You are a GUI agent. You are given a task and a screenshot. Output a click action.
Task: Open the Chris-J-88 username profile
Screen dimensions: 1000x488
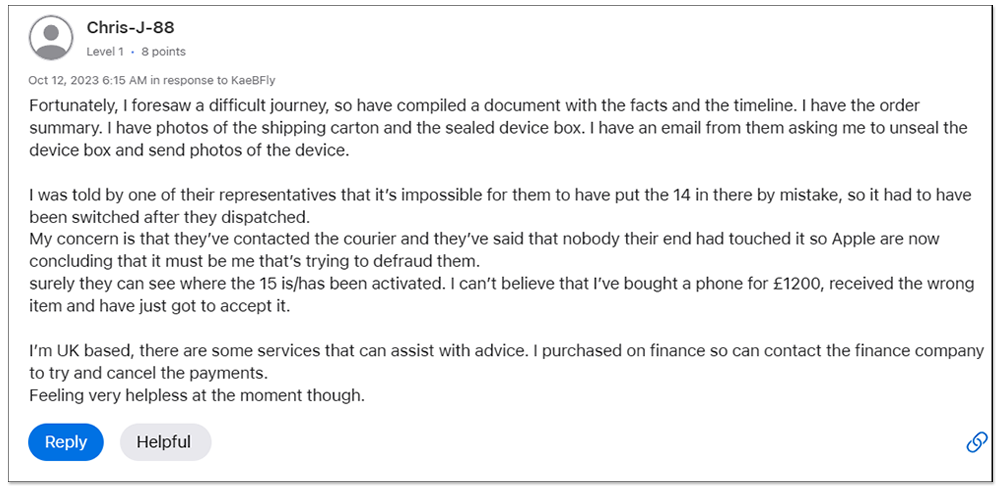[130, 28]
